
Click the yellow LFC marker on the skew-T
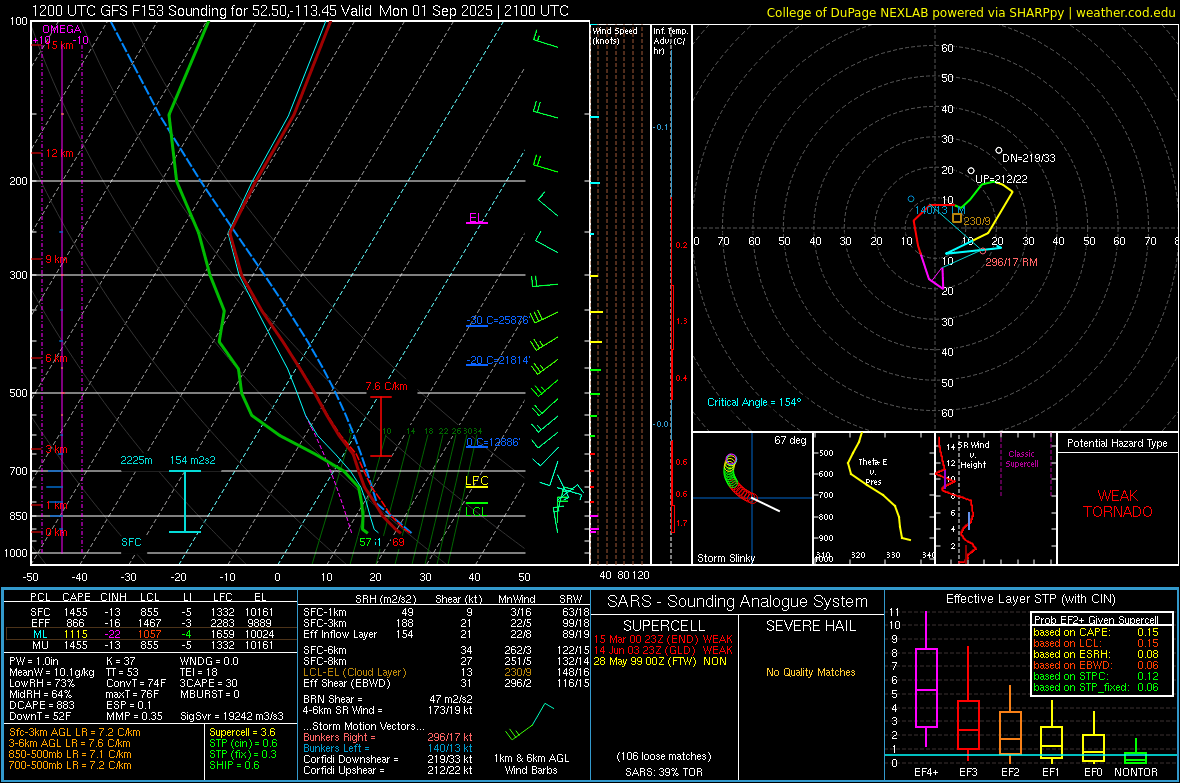(476, 482)
